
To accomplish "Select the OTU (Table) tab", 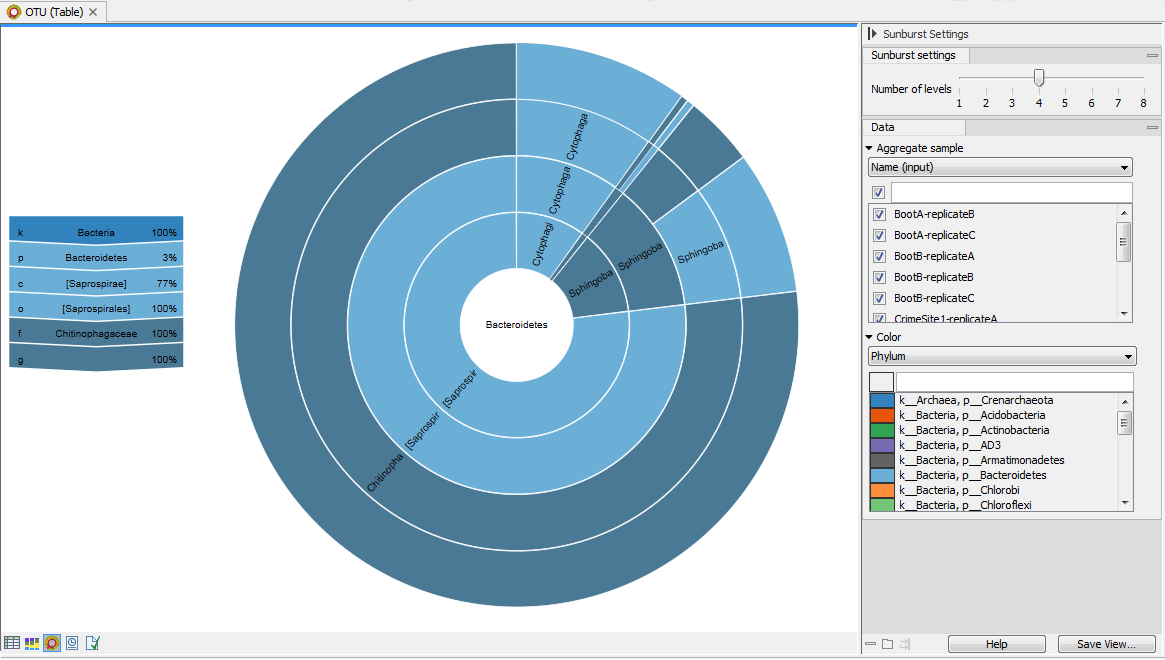I will pyautogui.click(x=52, y=12).
